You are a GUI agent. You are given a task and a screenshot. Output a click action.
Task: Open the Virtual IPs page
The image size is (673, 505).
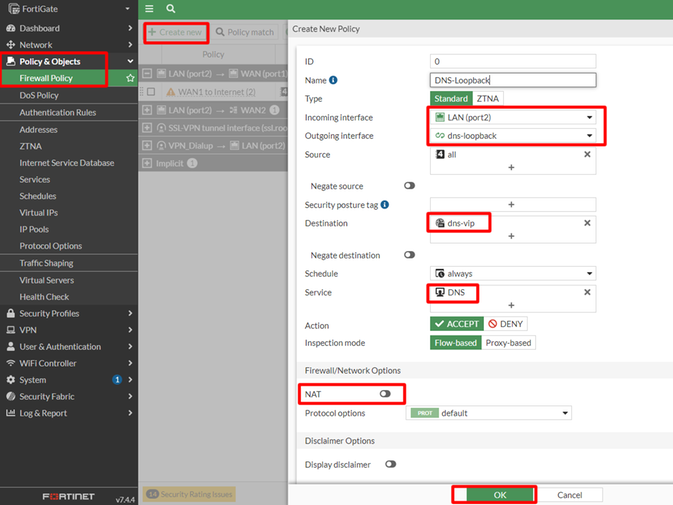(x=38, y=212)
